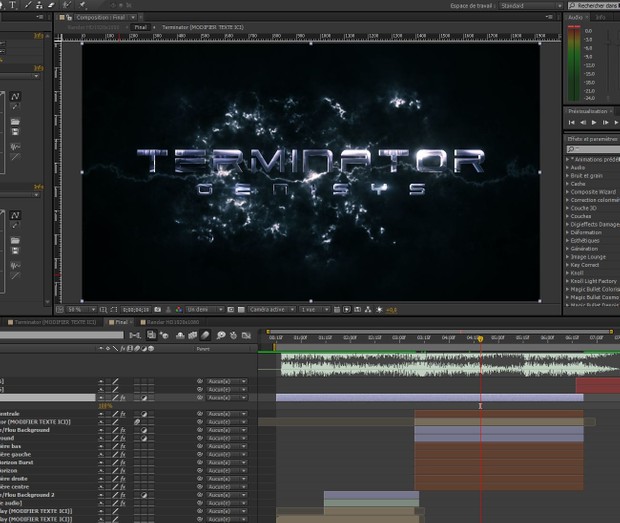Click the audio panel level slider
This screenshot has height=523, width=620.
[x=608, y=43]
